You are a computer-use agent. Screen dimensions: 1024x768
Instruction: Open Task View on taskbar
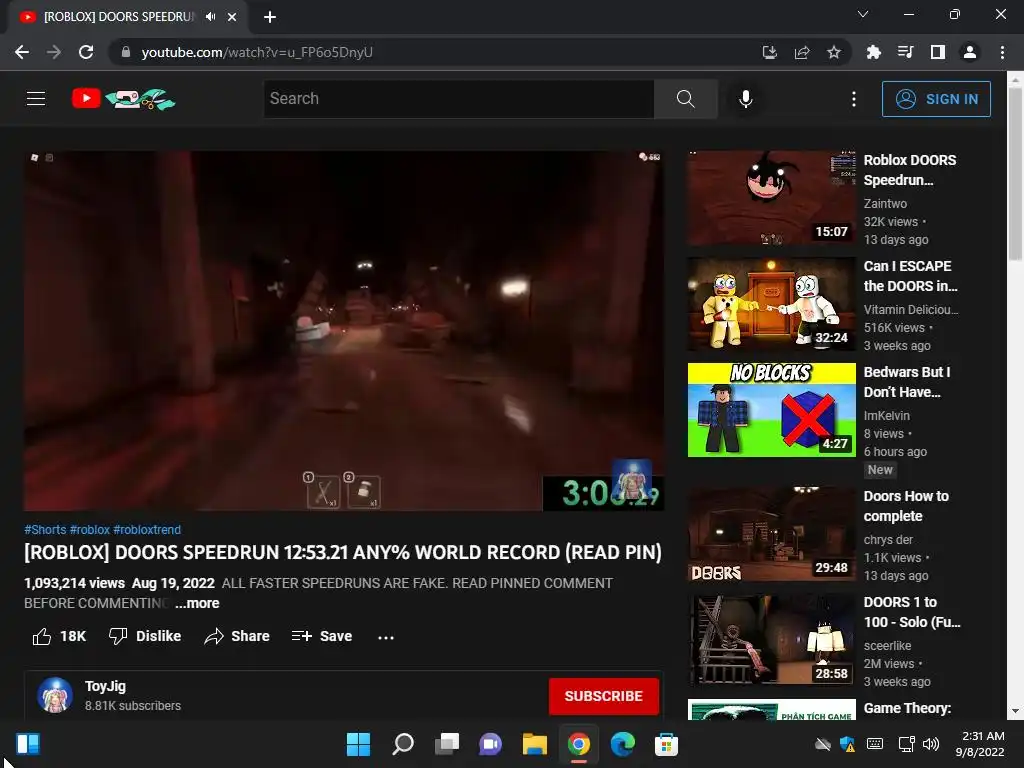[447, 744]
